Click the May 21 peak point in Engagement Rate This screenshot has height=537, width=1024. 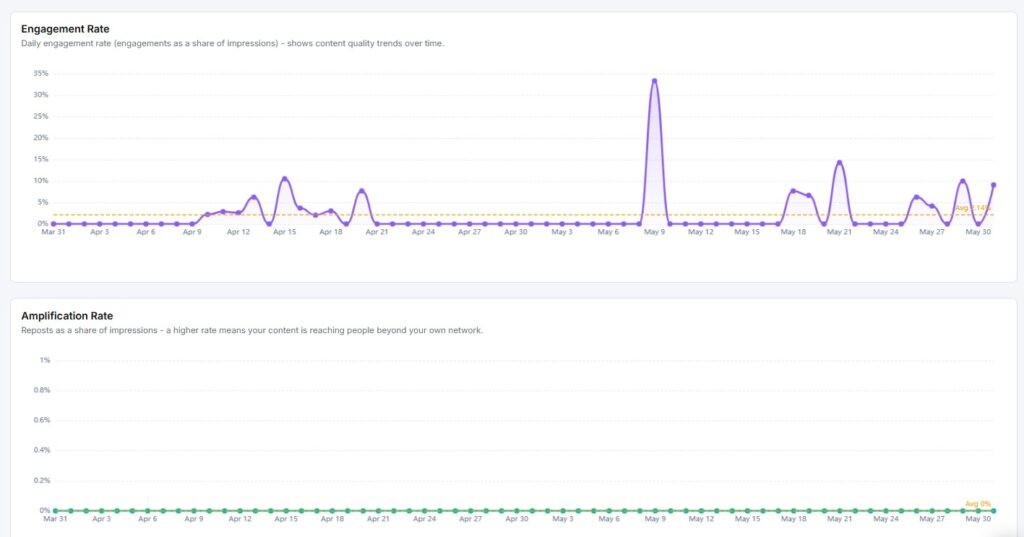839,162
